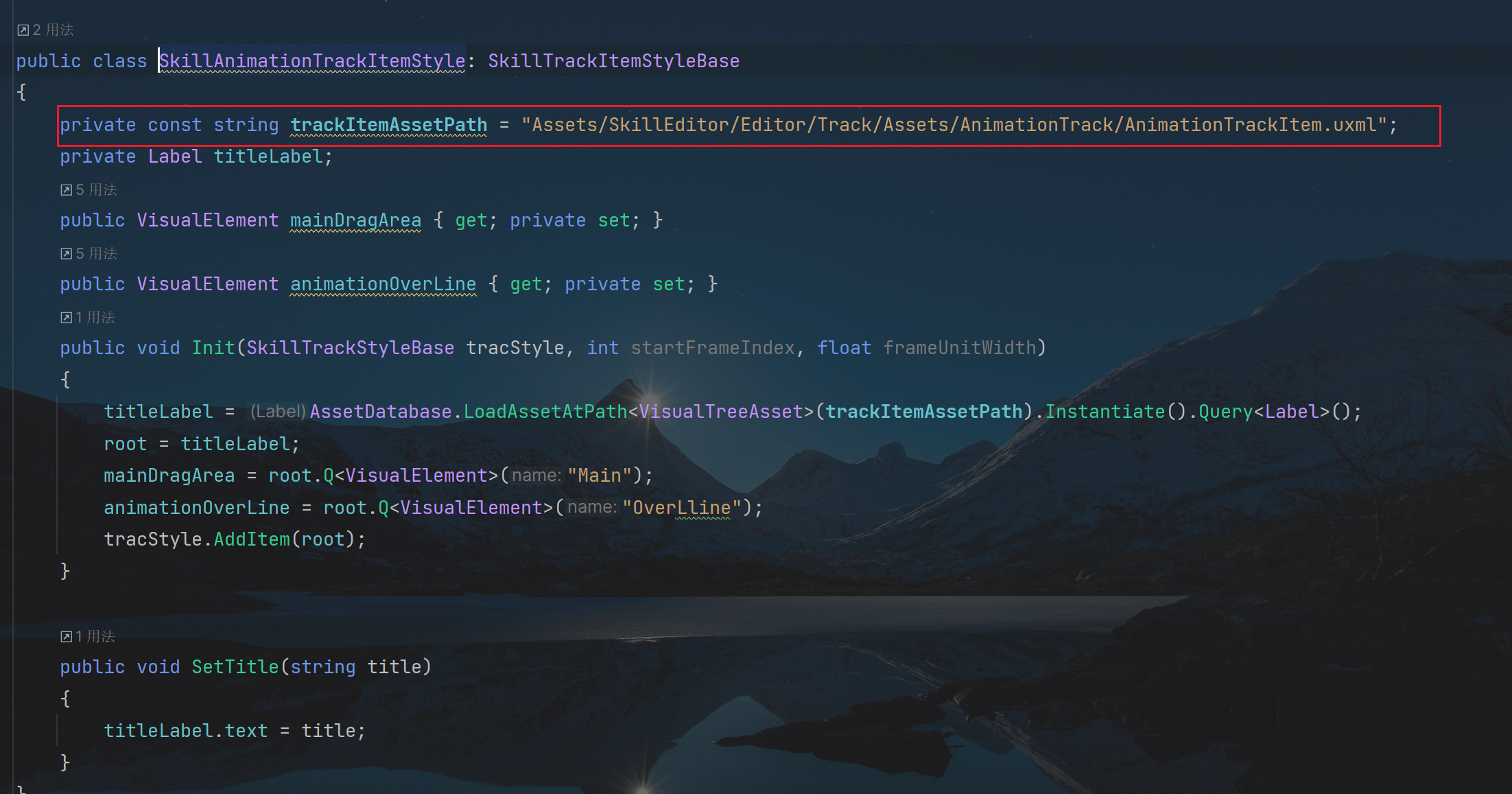
Task: Click trackItemAssetPath in the const declaration
Action: 389,125
